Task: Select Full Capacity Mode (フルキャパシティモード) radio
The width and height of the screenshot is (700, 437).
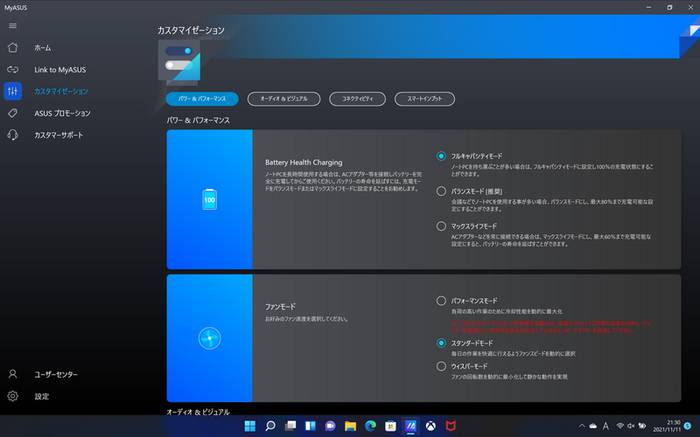Action: click(x=441, y=156)
